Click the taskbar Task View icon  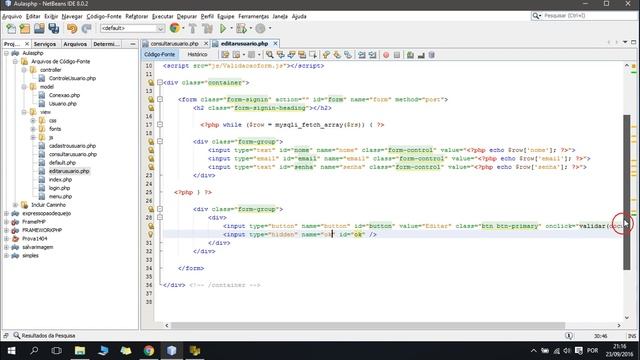pyautogui.click(x=56, y=351)
